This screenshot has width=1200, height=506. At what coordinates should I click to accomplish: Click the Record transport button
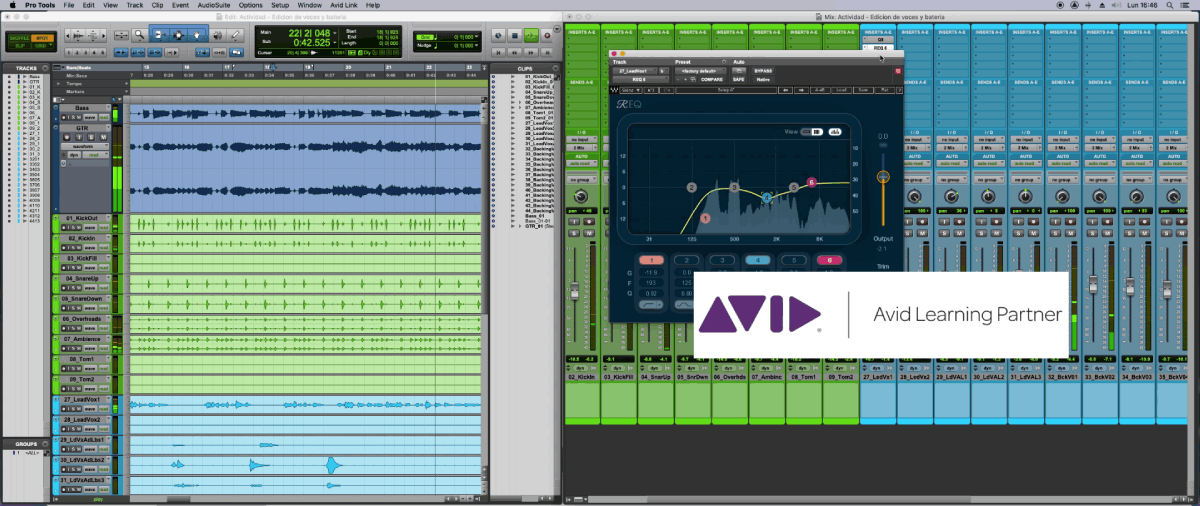coord(545,35)
